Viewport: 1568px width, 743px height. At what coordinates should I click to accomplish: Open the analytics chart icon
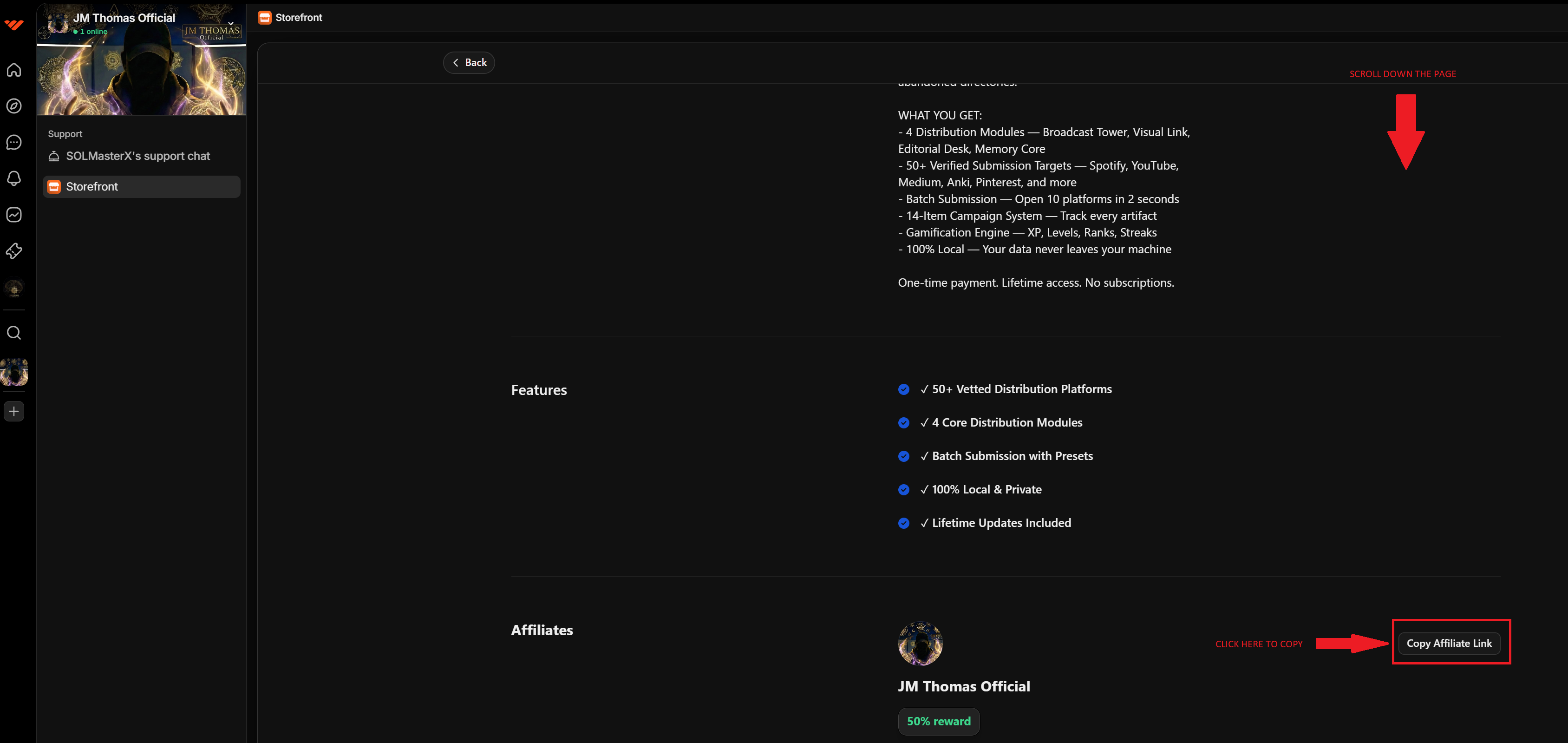click(x=14, y=214)
